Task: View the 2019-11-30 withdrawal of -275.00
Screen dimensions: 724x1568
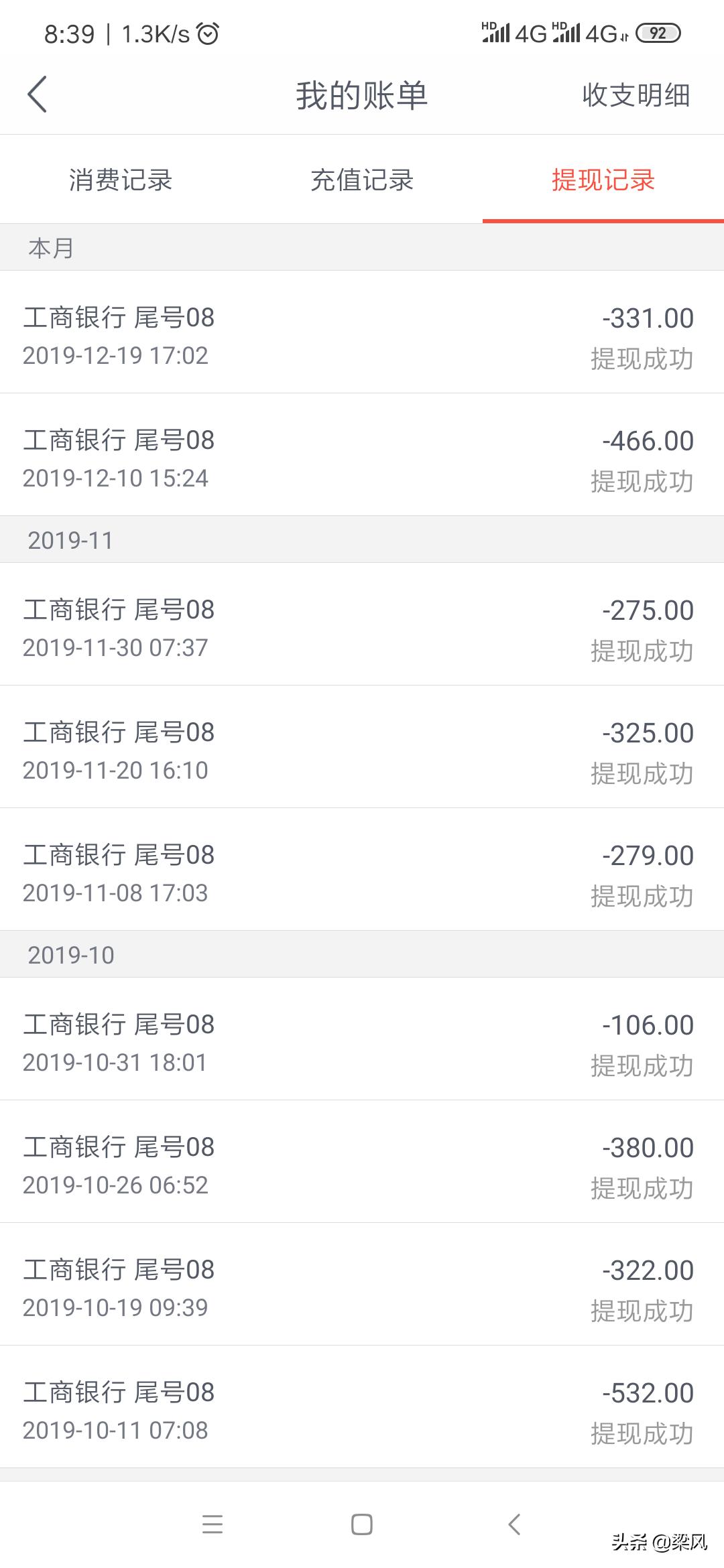Action: pyautogui.click(x=362, y=625)
